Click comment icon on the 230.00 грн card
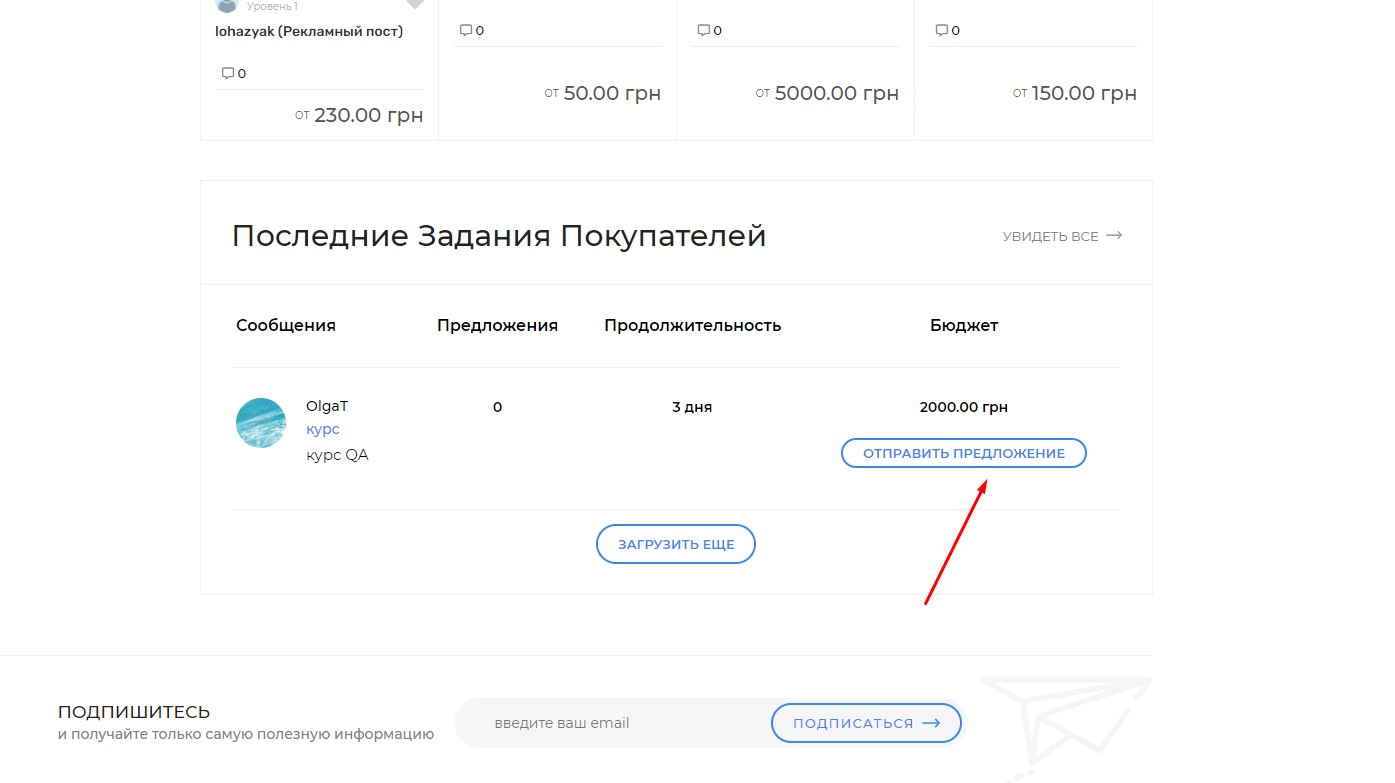This screenshot has height=783, width=1395. [x=227, y=73]
